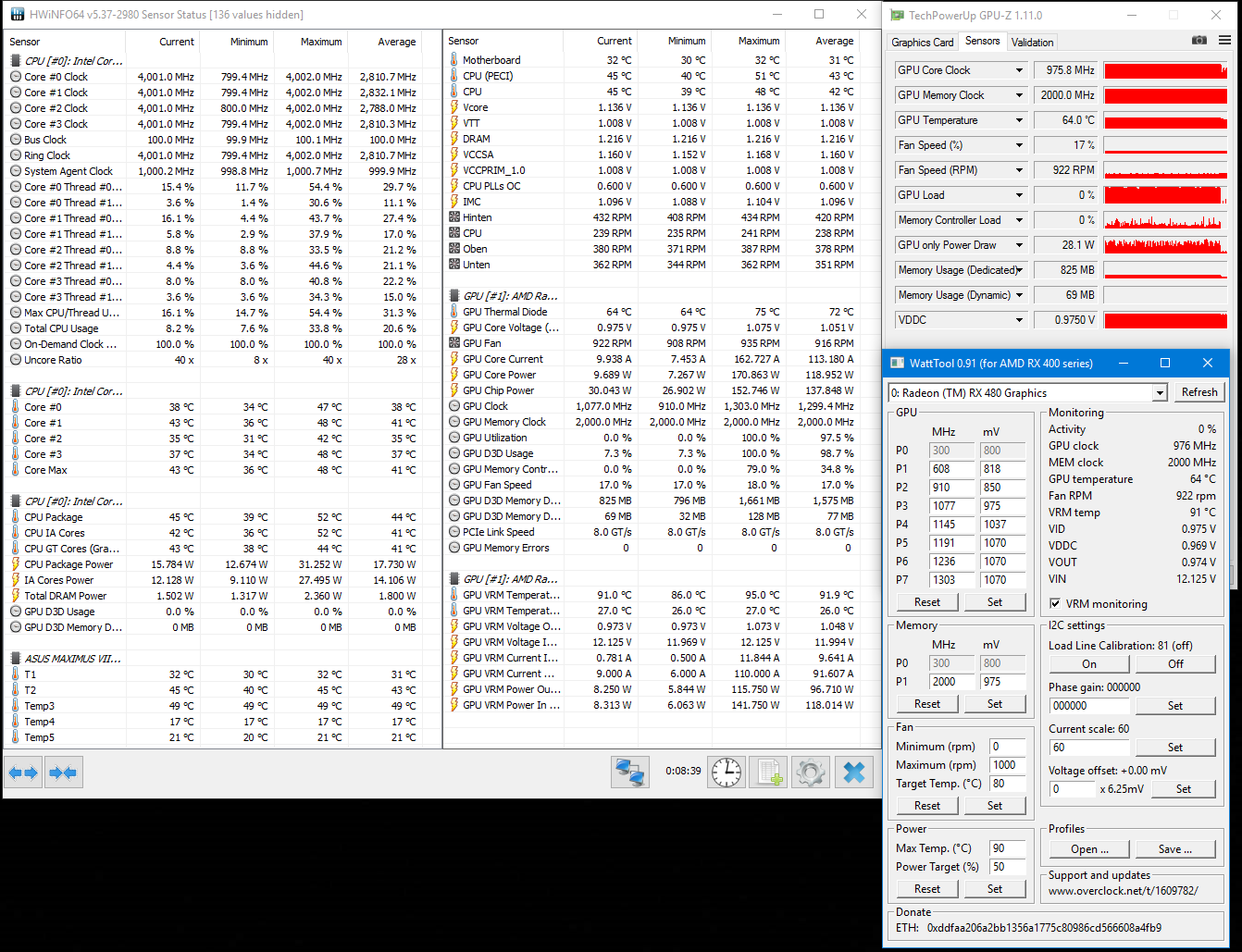The height and width of the screenshot is (952, 1242).
Task: Switch to the Graphics Card tab in GPU-Z
Action: [922, 43]
